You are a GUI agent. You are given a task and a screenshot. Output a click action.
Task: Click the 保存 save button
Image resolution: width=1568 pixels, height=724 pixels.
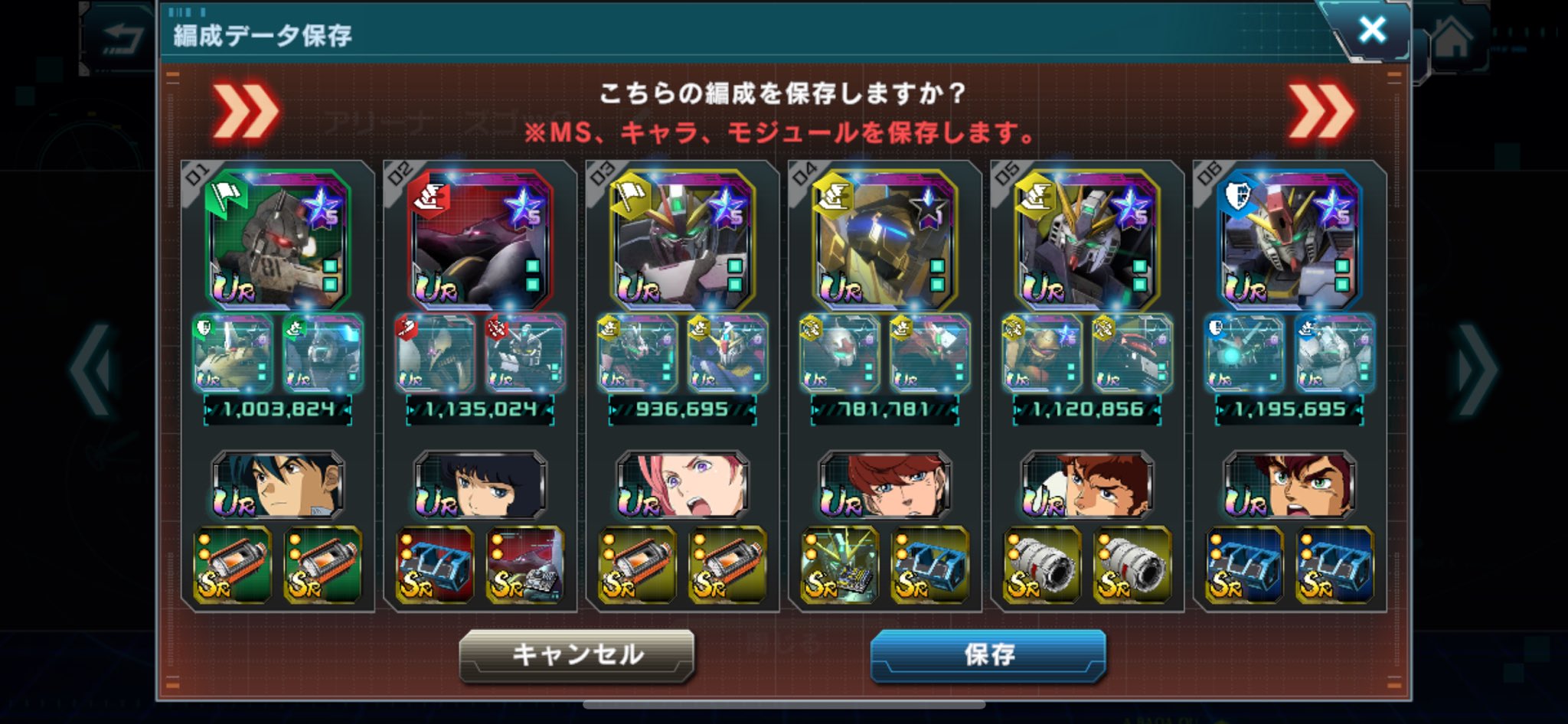988,654
